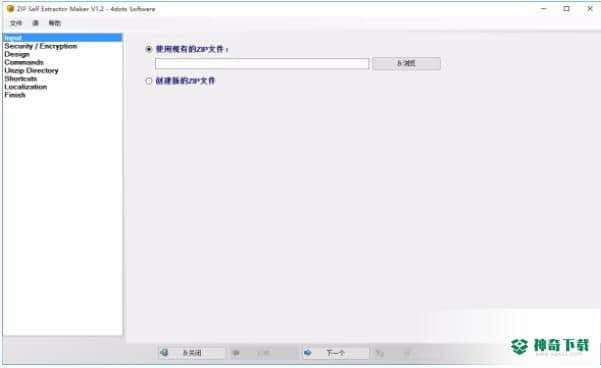Click the gold app icon in title bar
601x368 pixels.
[x=10, y=8]
